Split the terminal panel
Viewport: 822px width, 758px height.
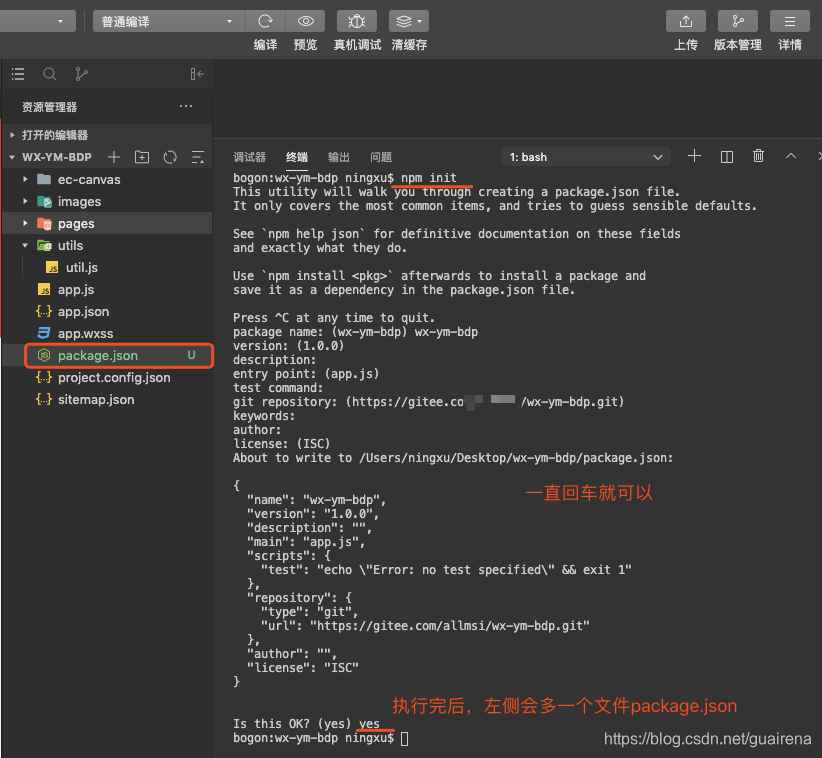pos(727,157)
